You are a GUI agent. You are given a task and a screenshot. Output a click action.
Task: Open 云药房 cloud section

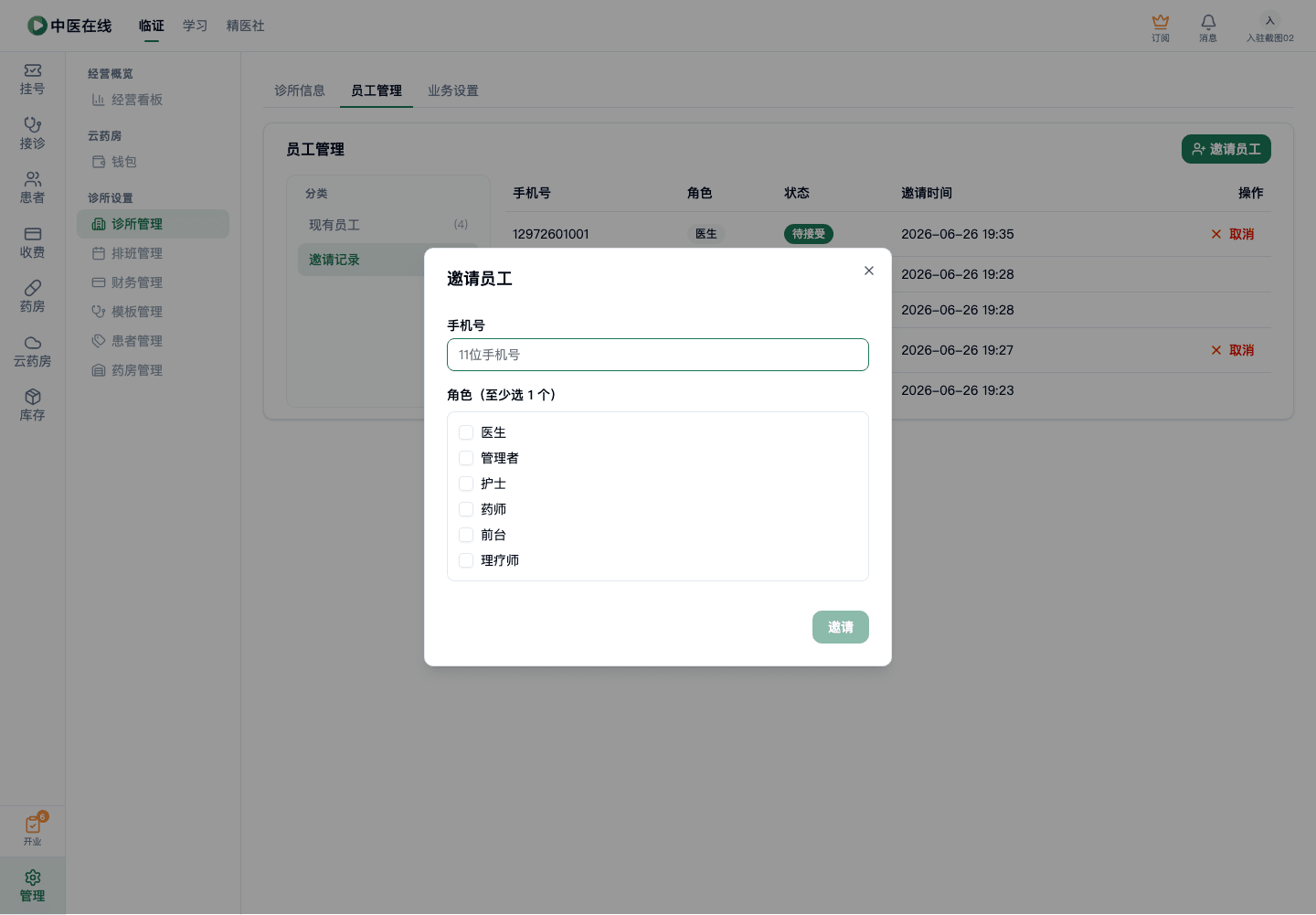tap(33, 352)
